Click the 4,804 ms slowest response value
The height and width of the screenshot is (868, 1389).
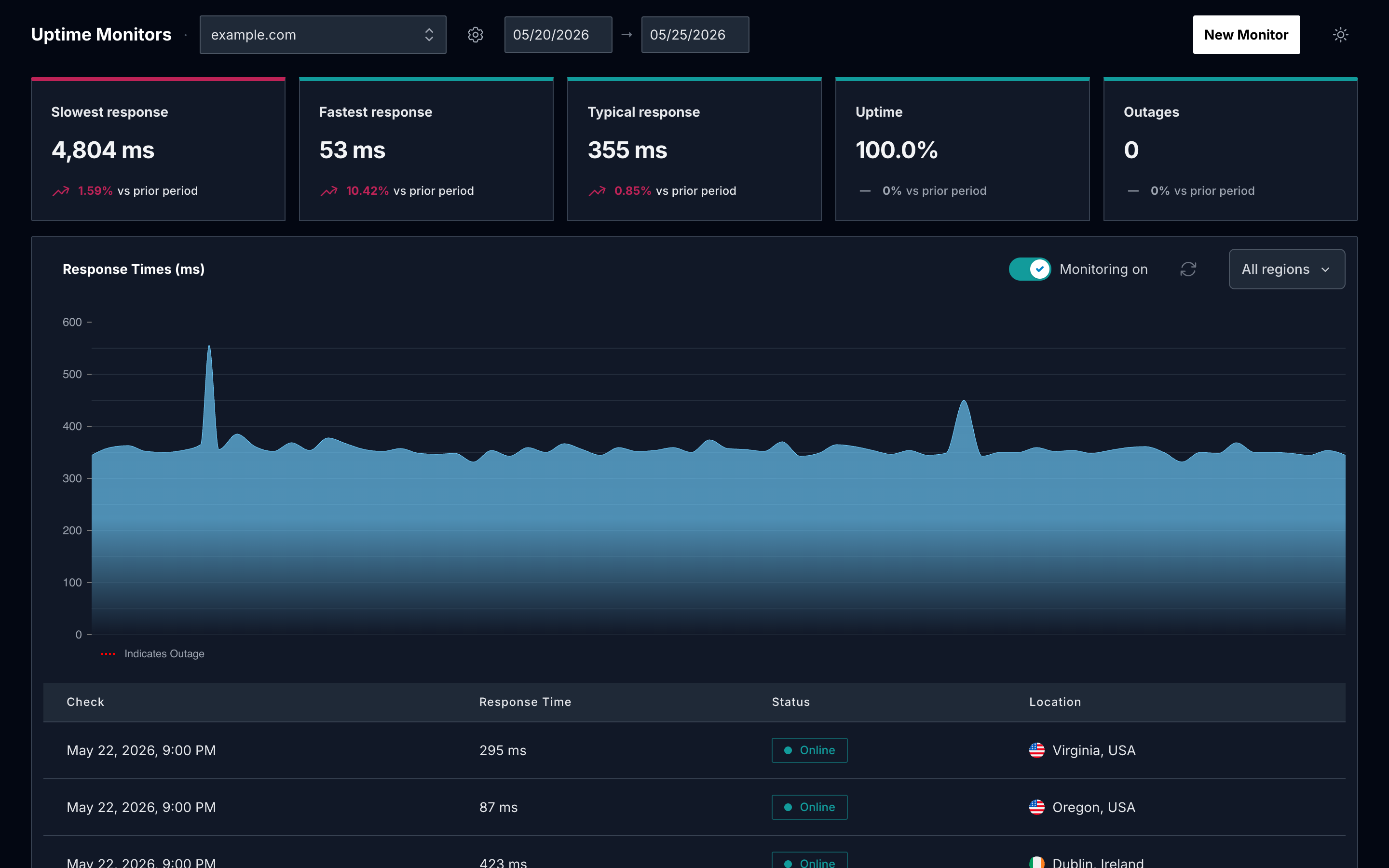103,150
